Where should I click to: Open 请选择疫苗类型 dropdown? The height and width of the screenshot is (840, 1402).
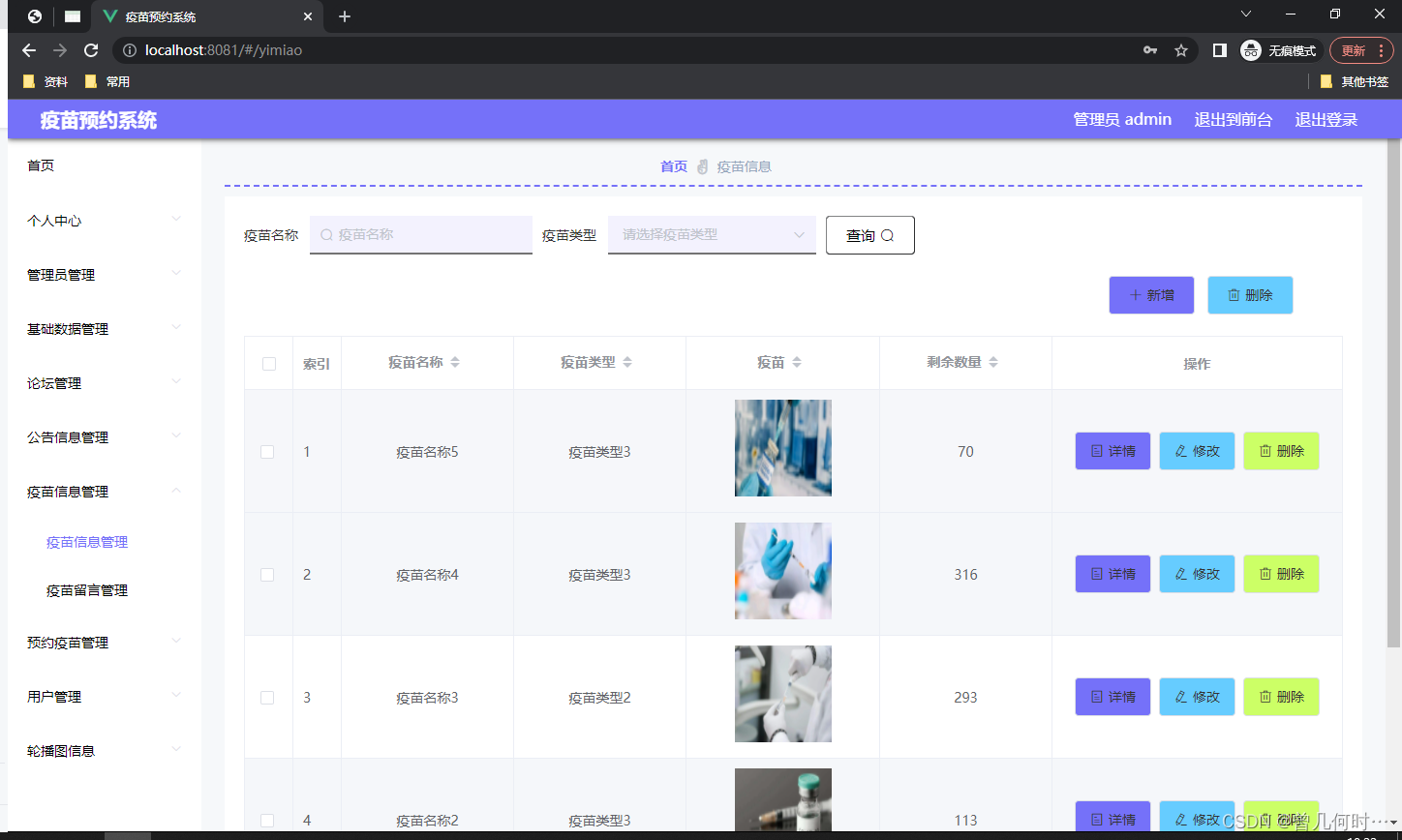tap(712, 235)
